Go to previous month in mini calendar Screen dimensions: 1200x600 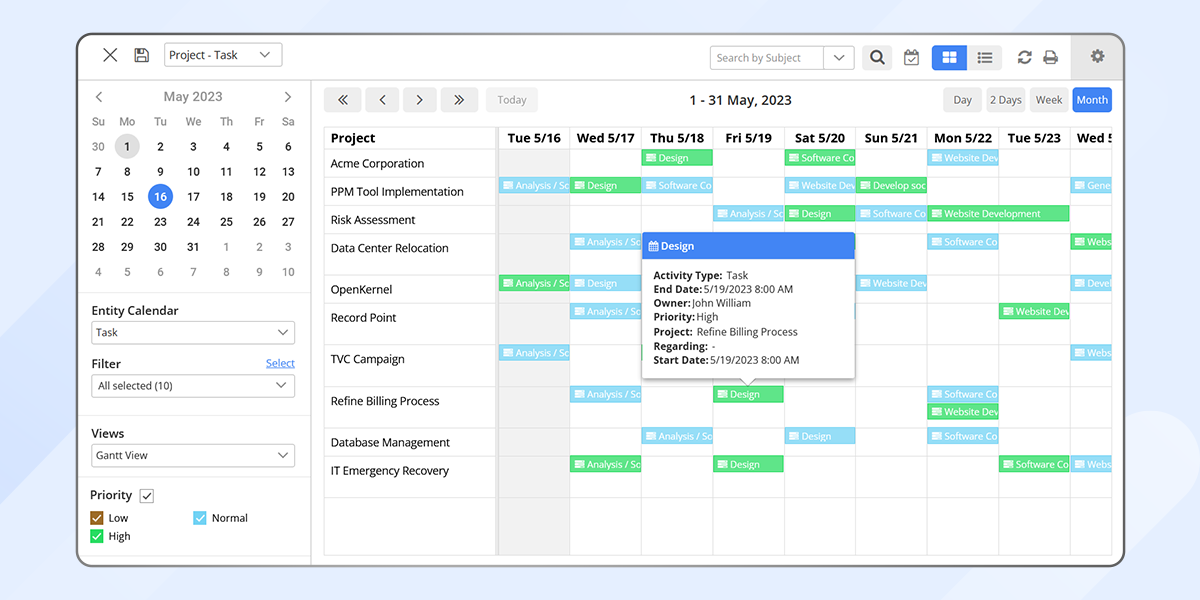[x=99, y=97]
